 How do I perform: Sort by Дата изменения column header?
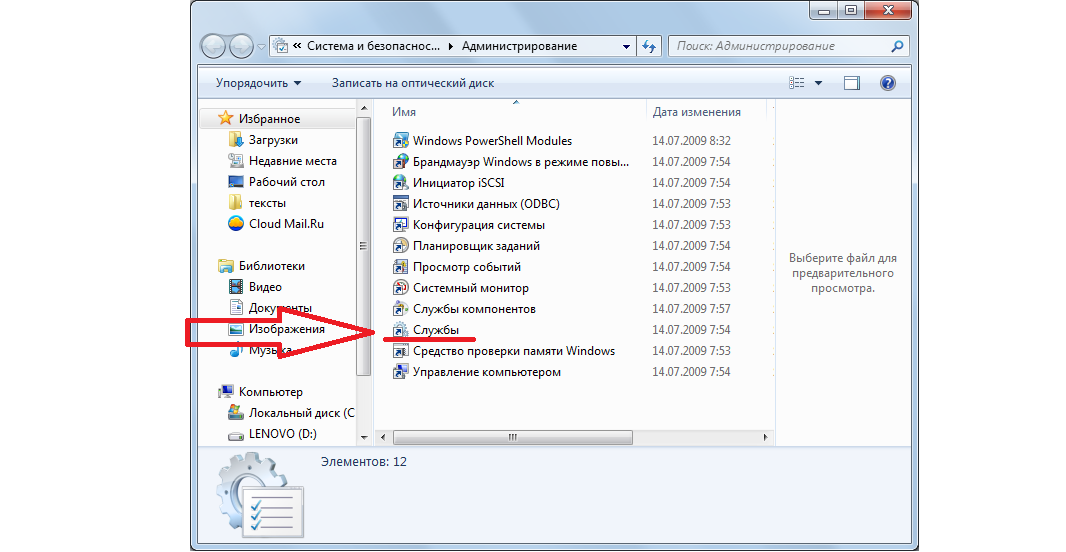(x=696, y=112)
